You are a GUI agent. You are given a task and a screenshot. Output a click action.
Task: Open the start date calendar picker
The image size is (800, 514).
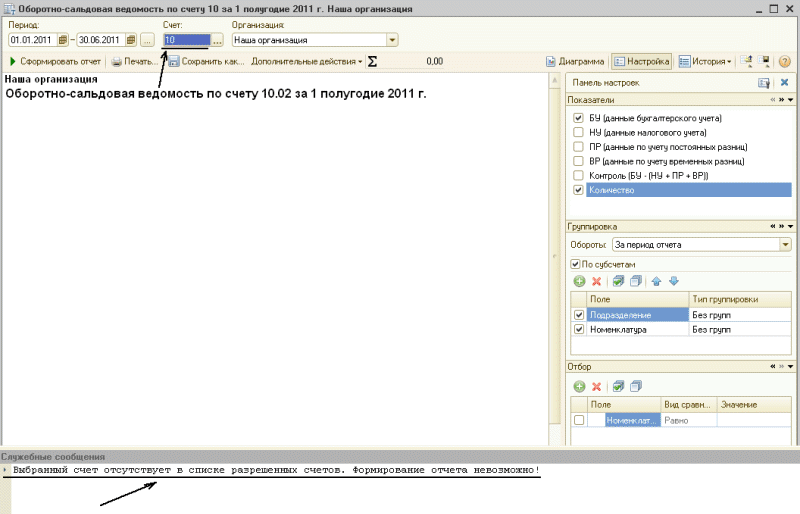click(x=62, y=40)
